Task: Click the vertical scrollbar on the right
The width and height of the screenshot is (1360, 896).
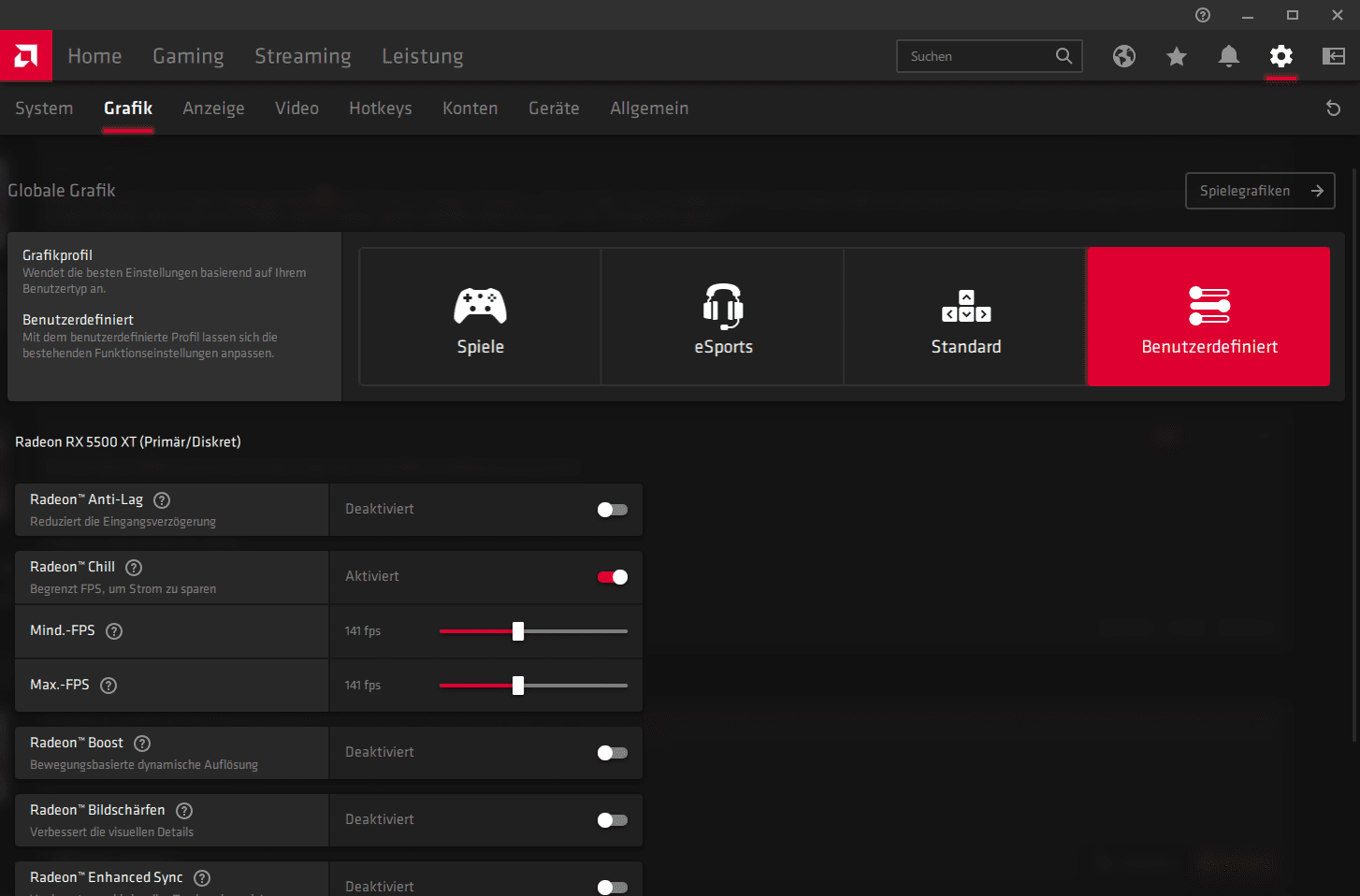Action: pyautogui.click(x=1355, y=455)
